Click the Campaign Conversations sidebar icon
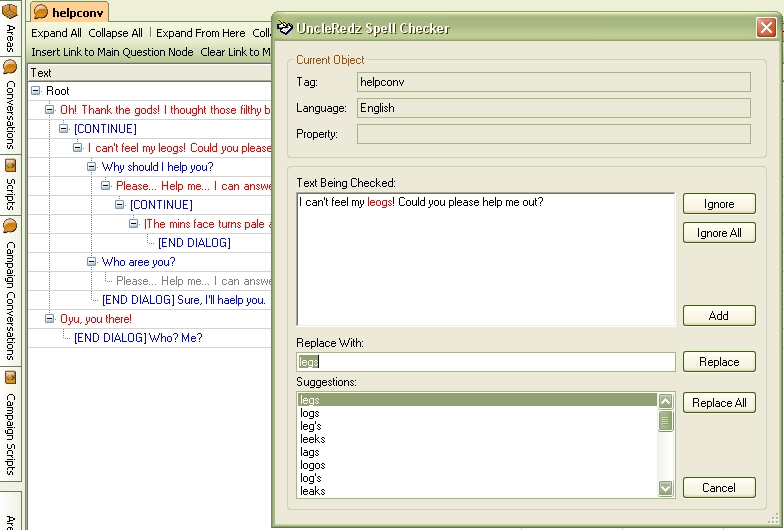This screenshot has width=784, height=530. [10, 226]
